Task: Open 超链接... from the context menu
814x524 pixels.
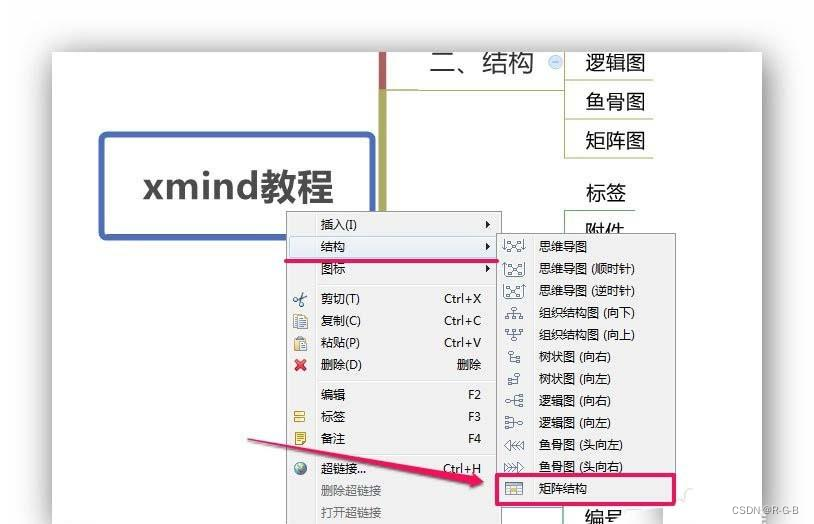Action: 394,468
